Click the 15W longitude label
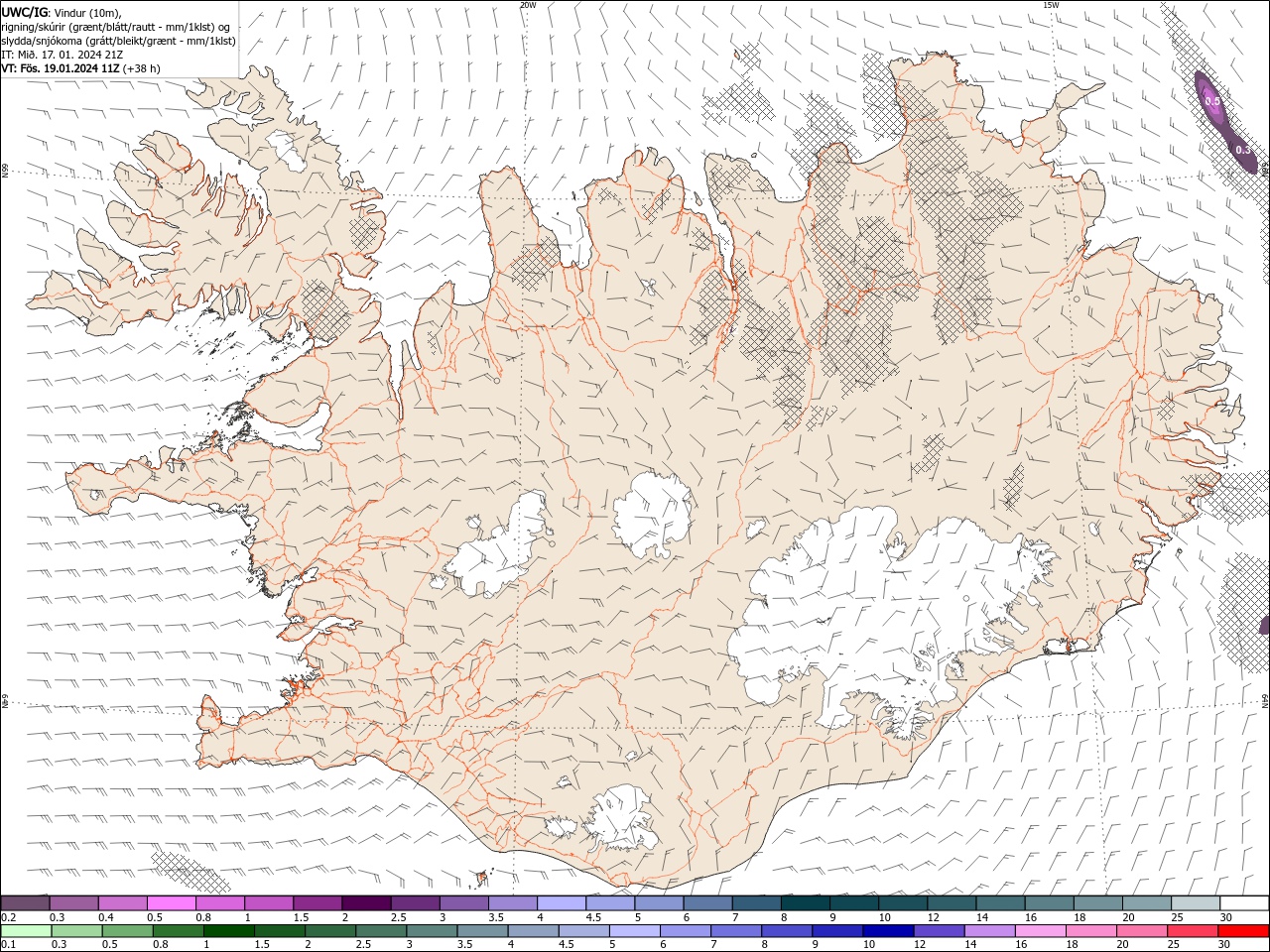Image resolution: width=1270 pixels, height=952 pixels. coord(1051,5)
